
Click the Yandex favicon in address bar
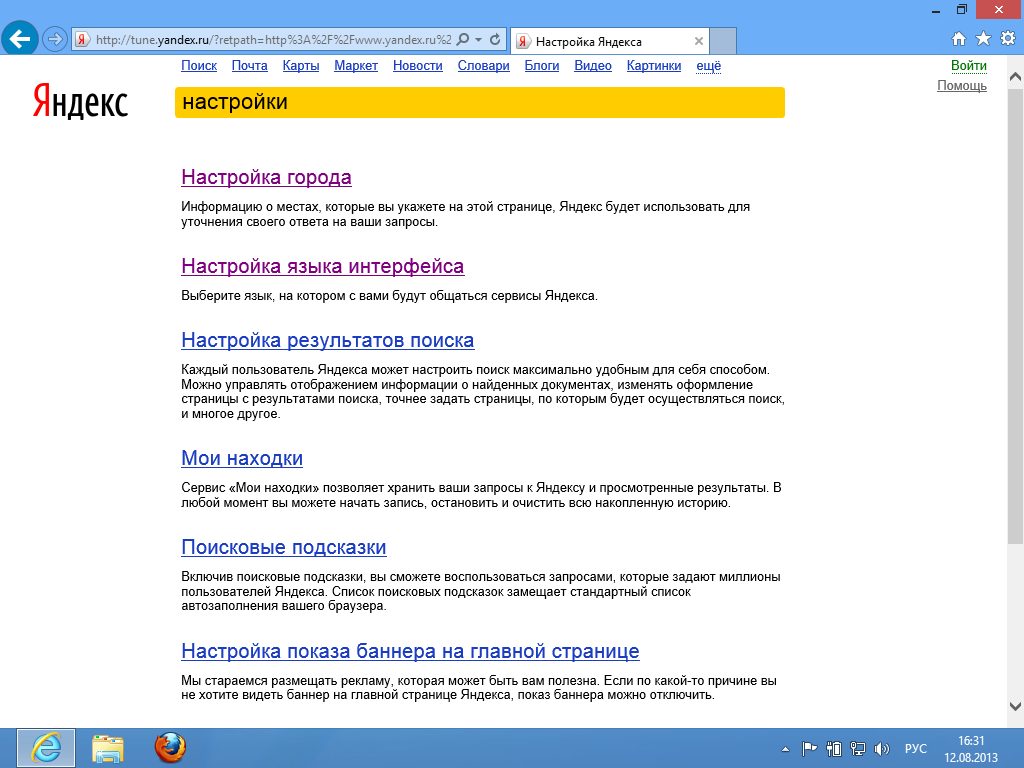click(82, 40)
